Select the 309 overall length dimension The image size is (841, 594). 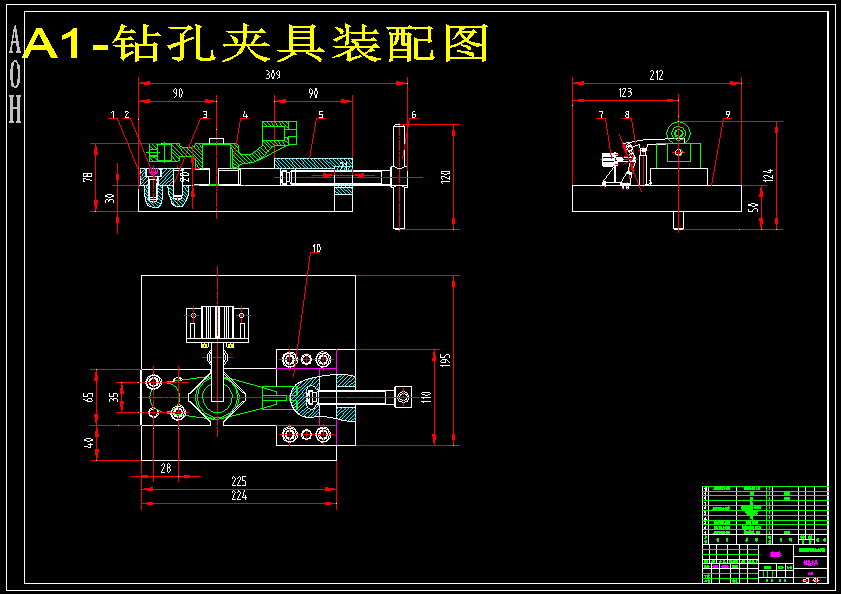coord(273,75)
